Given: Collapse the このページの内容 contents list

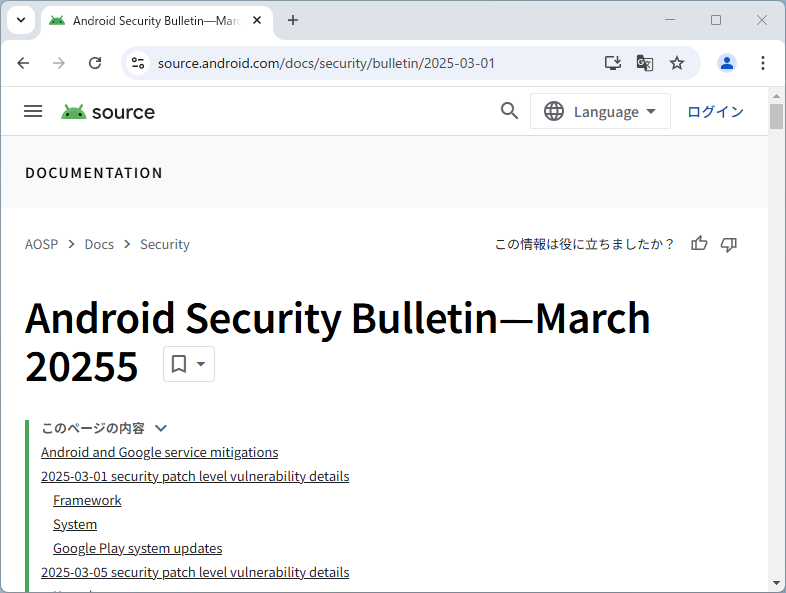Looking at the screenshot, I should 160,428.
